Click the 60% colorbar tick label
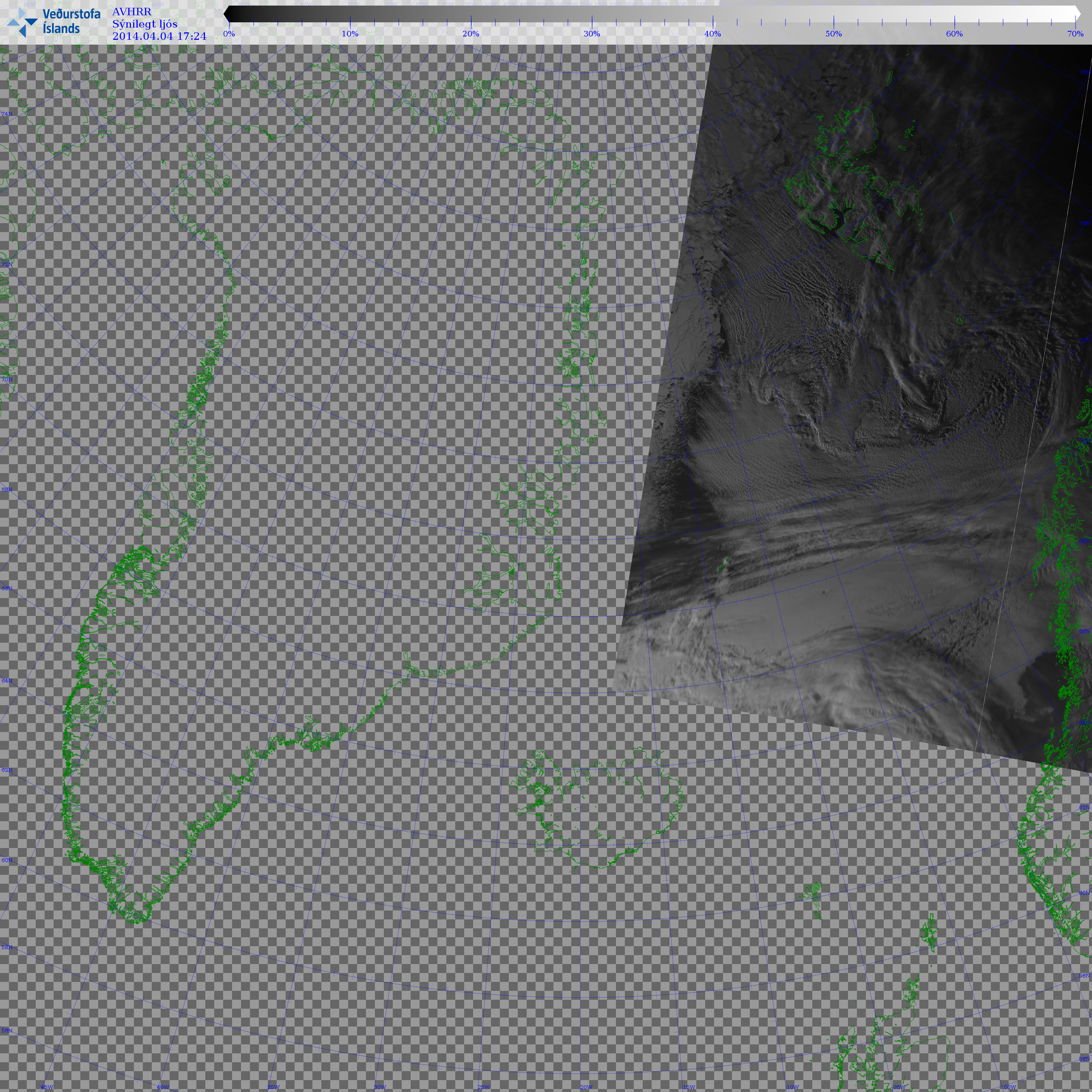The height and width of the screenshot is (1092, 1092). pos(954,34)
